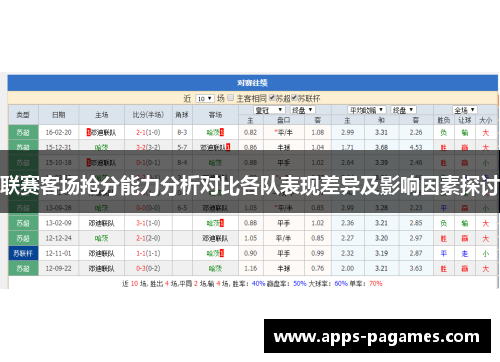Click score 0-3(0-2) in the 12-09-22 row
The width and height of the screenshot is (500, 362).
pyautogui.click(x=148, y=268)
